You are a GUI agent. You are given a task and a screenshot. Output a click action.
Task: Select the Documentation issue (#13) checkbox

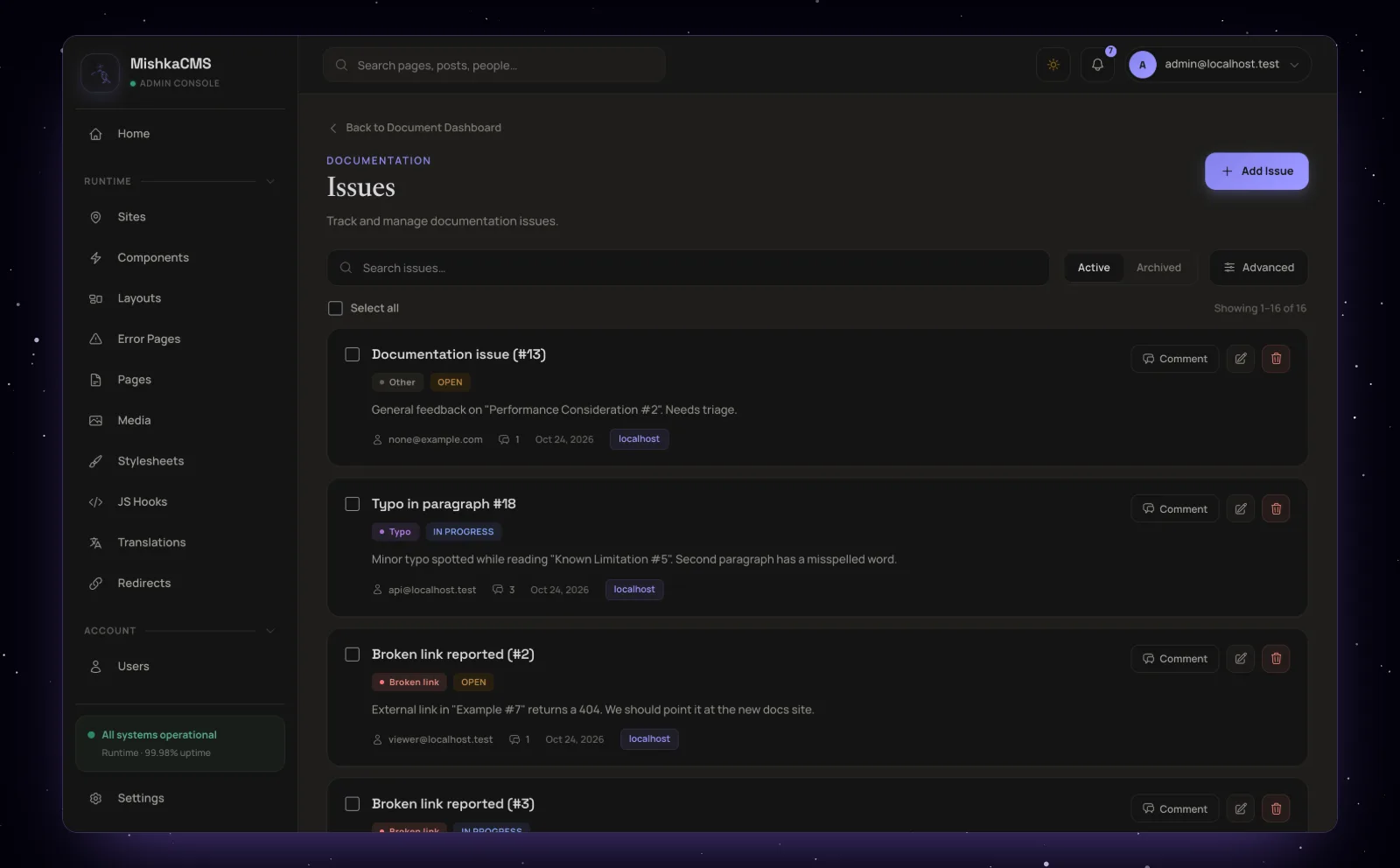click(353, 354)
